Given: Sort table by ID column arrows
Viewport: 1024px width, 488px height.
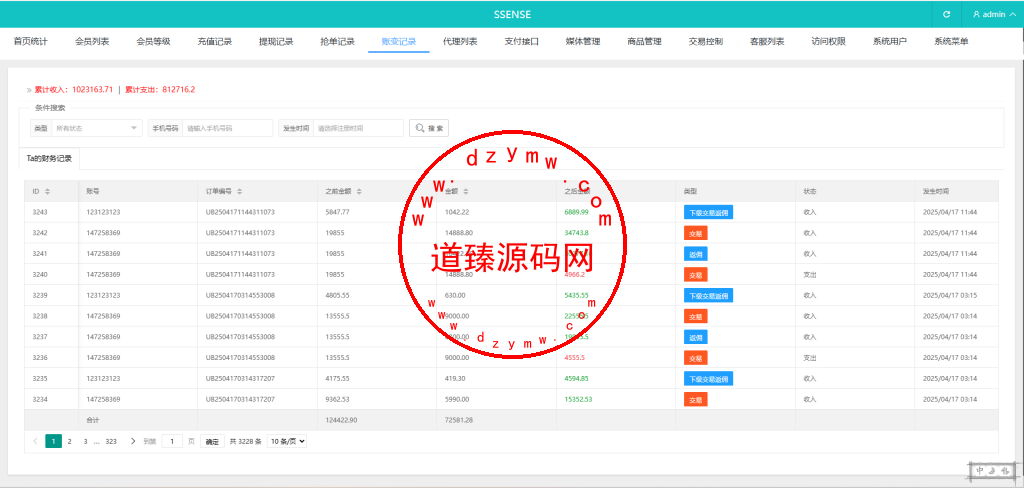Looking at the screenshot, I should pyautogui.click(x=47, y=191).
